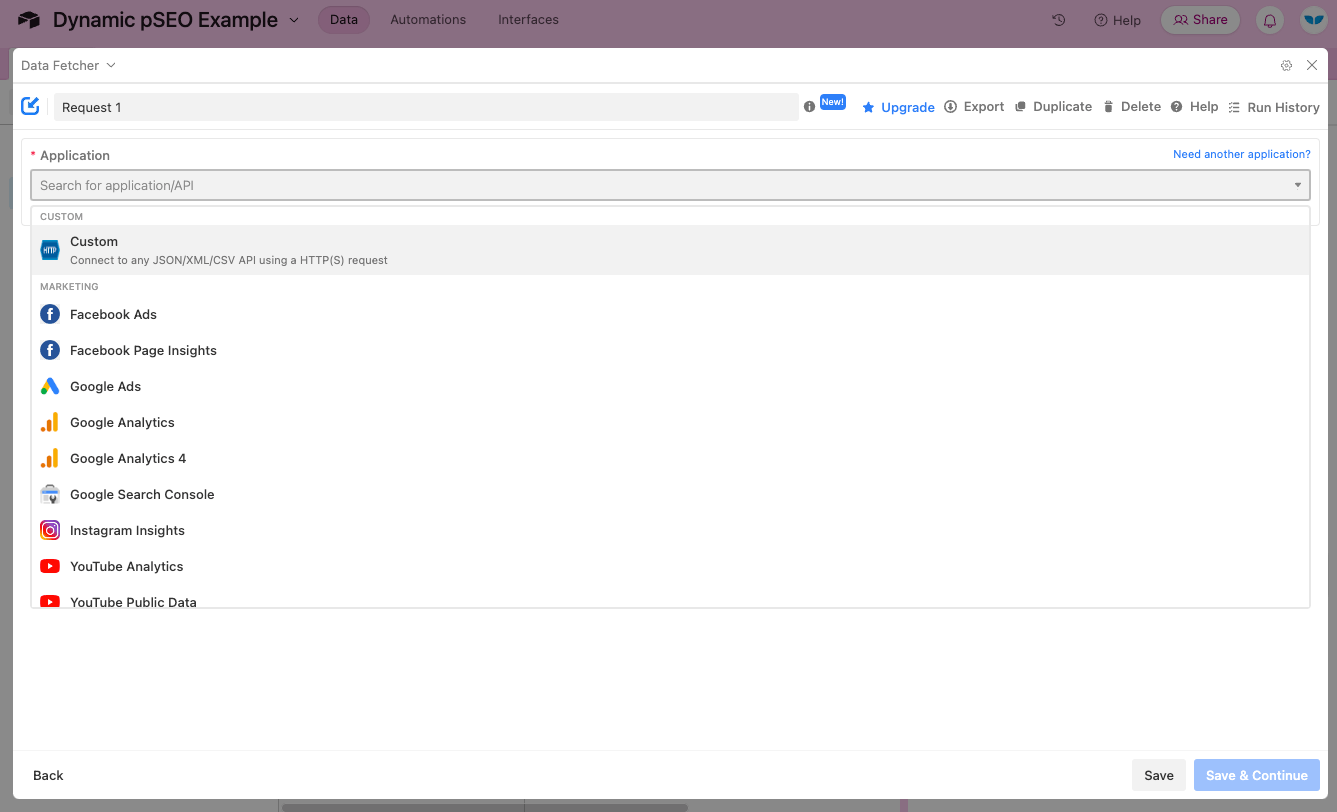Image resolution: width=1337 pixels, height=812 pixels.
Task: Click the Airtable logo icon
Action: point(29,20)
